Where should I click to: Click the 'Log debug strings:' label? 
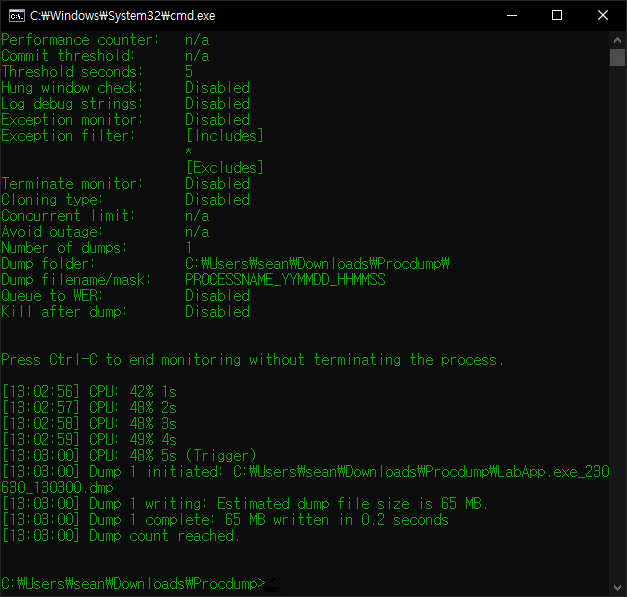tap(72, 104)
